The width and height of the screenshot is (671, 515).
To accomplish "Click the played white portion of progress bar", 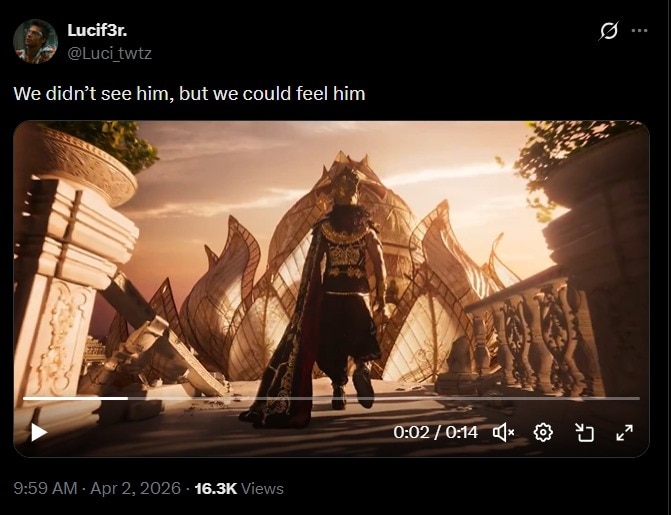I will tap(75, 398).
